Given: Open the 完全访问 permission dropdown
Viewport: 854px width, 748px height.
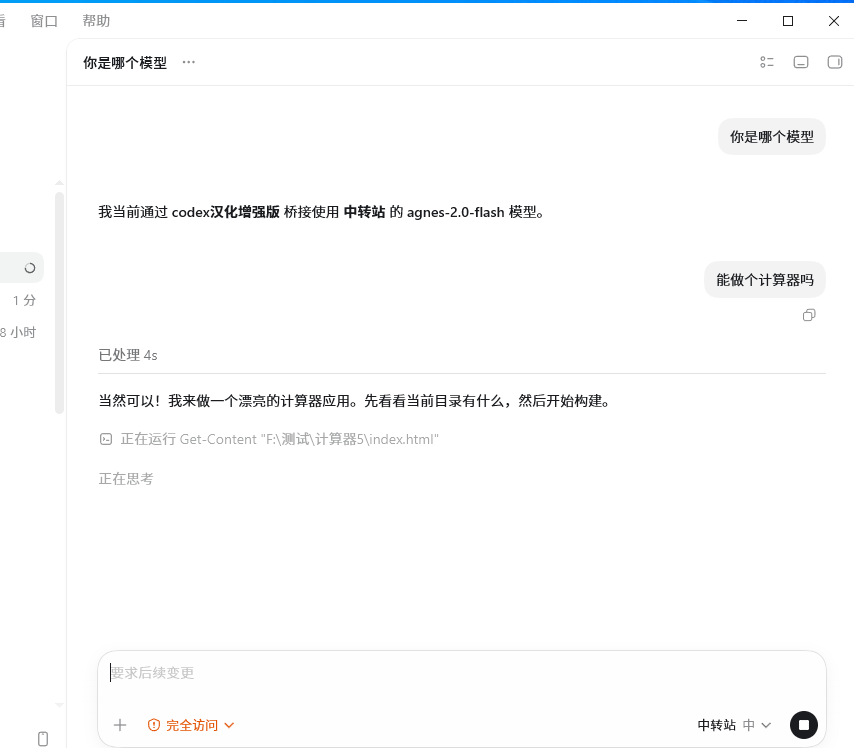Looking at the screenshot, I should 191,725.
